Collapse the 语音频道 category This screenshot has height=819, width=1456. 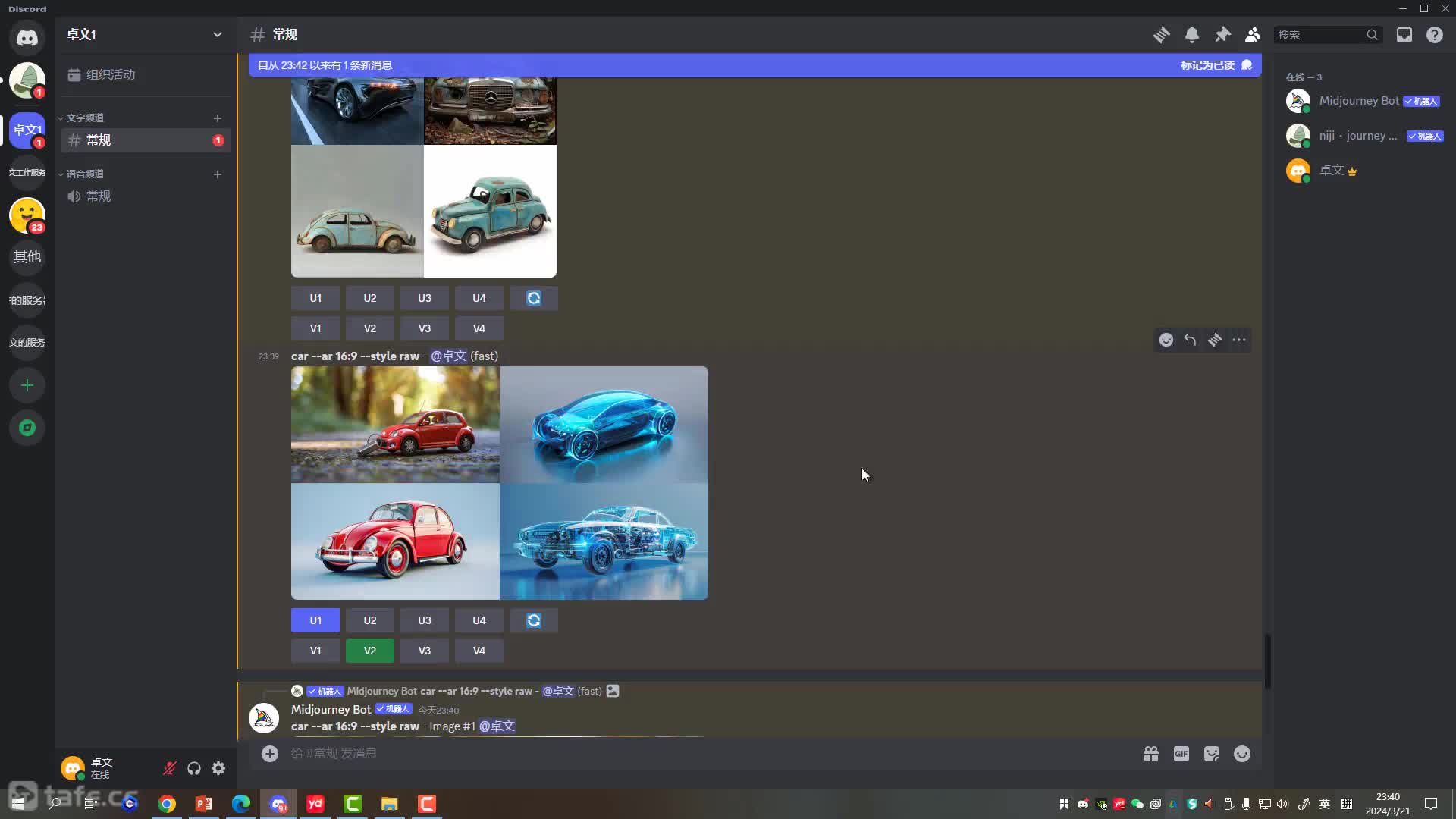[83, 174]
